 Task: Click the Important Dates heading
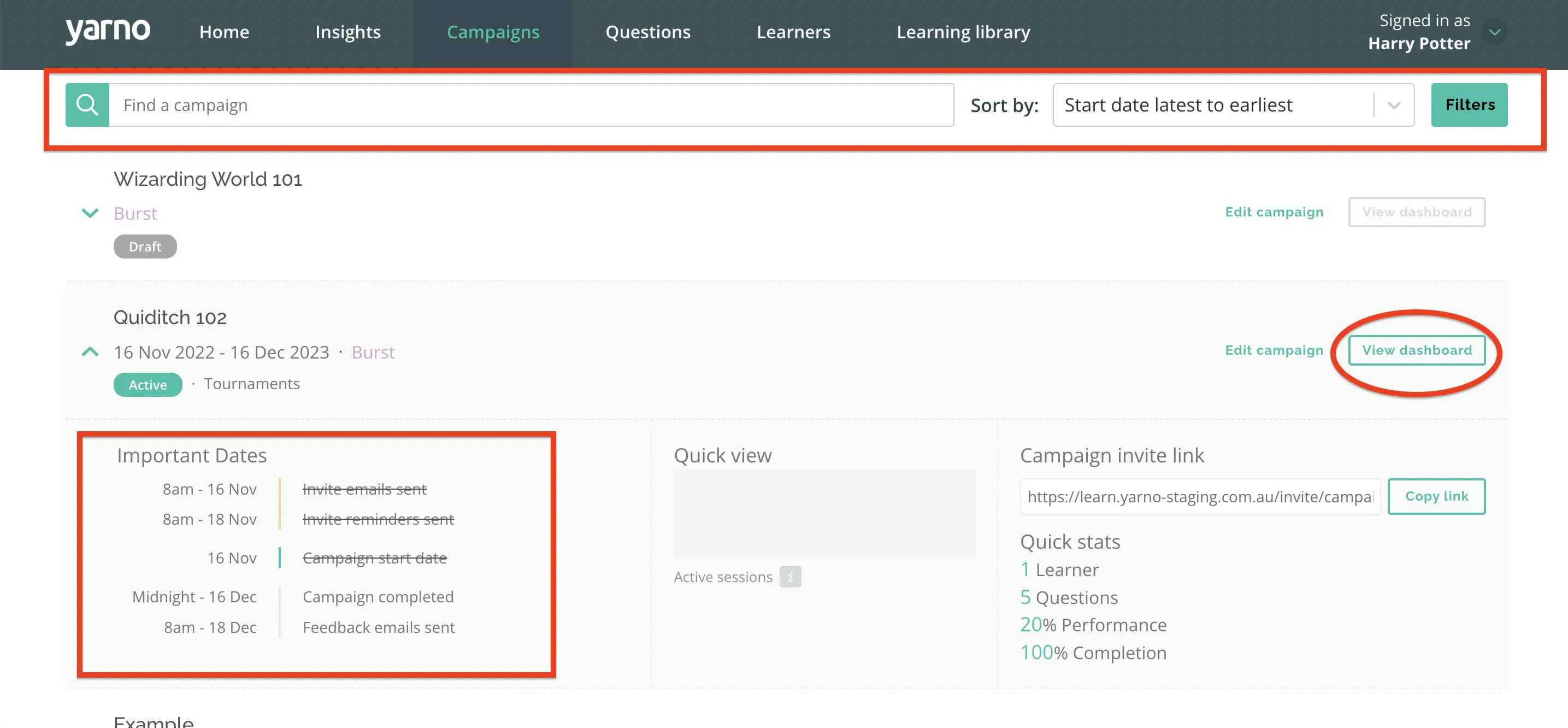192,455
